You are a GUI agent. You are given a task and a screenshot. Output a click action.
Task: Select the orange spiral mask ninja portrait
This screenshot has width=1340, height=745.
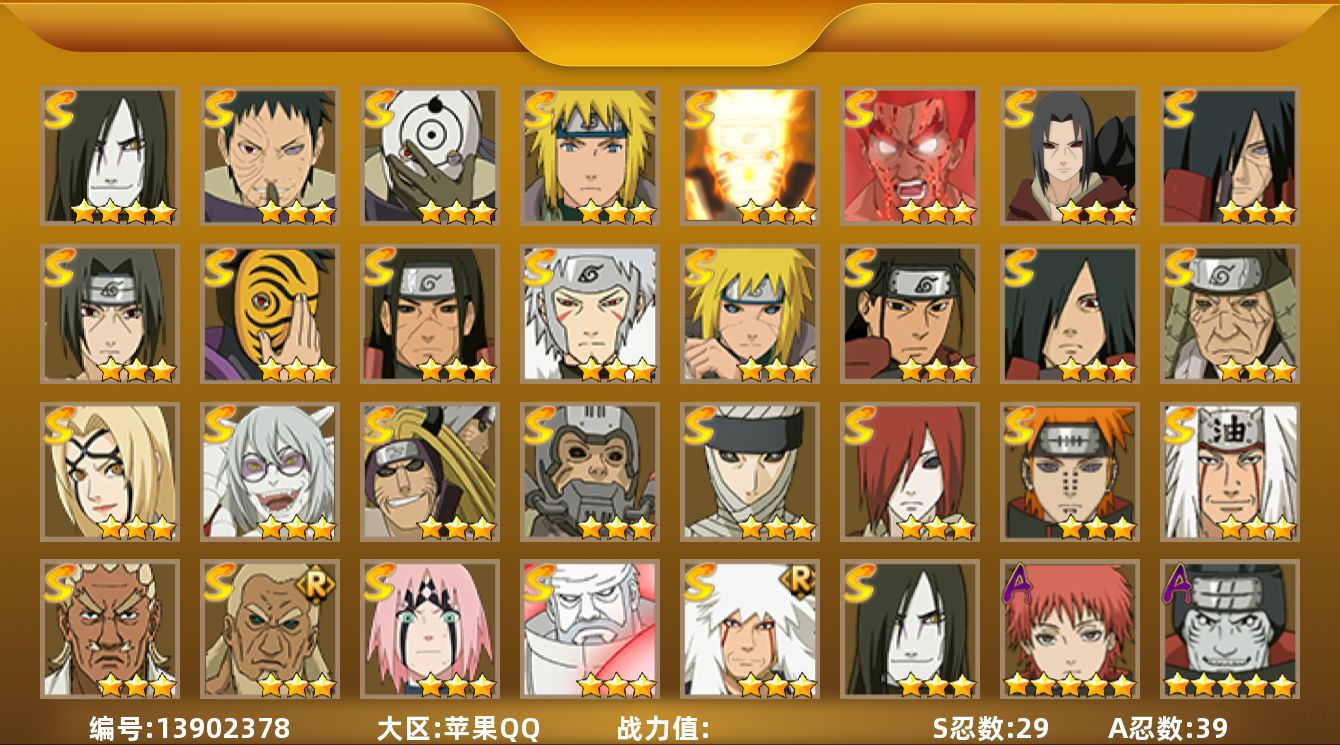click(269, 313)
